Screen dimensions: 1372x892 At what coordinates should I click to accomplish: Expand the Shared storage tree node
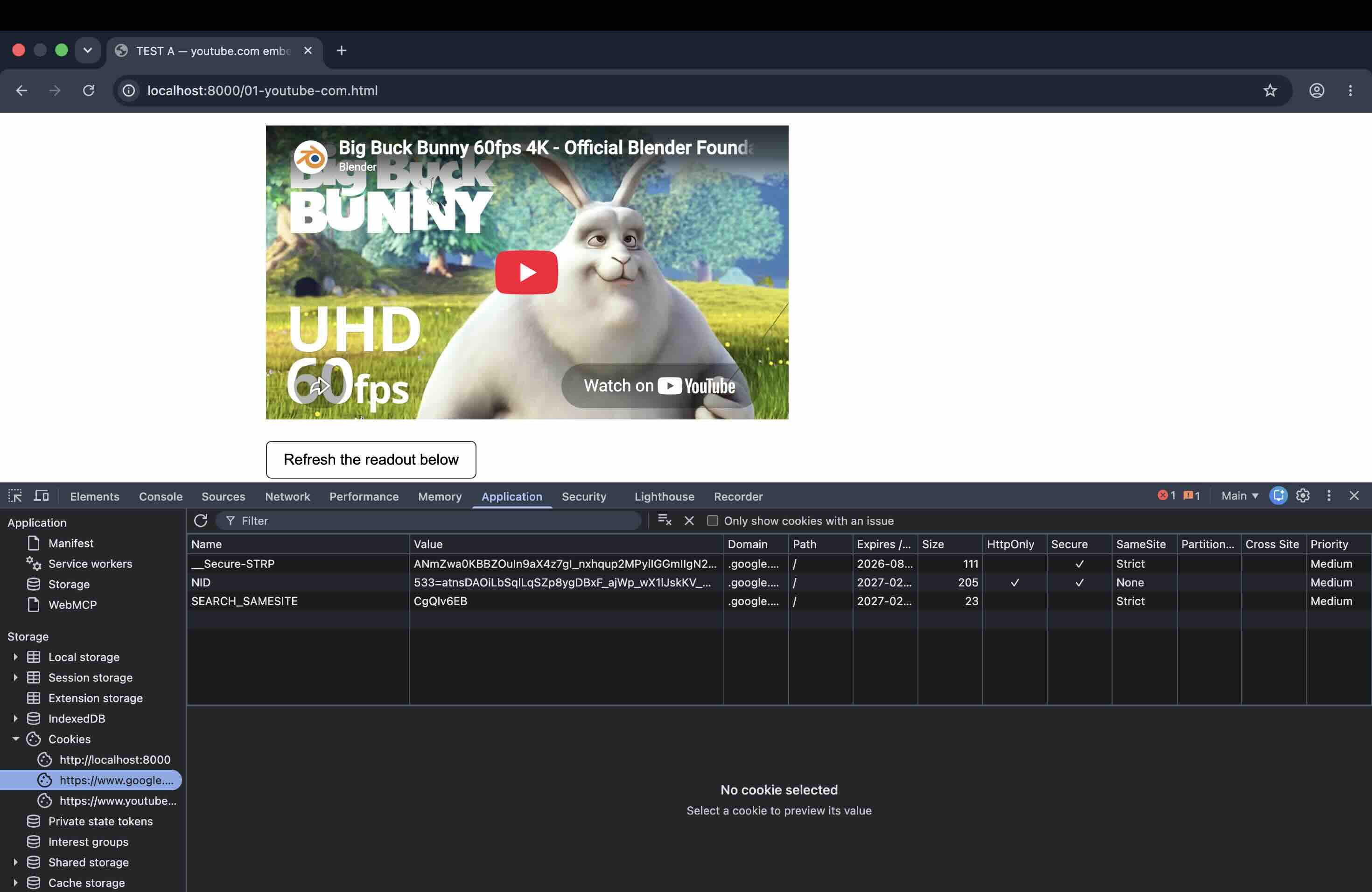coord(15,862)
